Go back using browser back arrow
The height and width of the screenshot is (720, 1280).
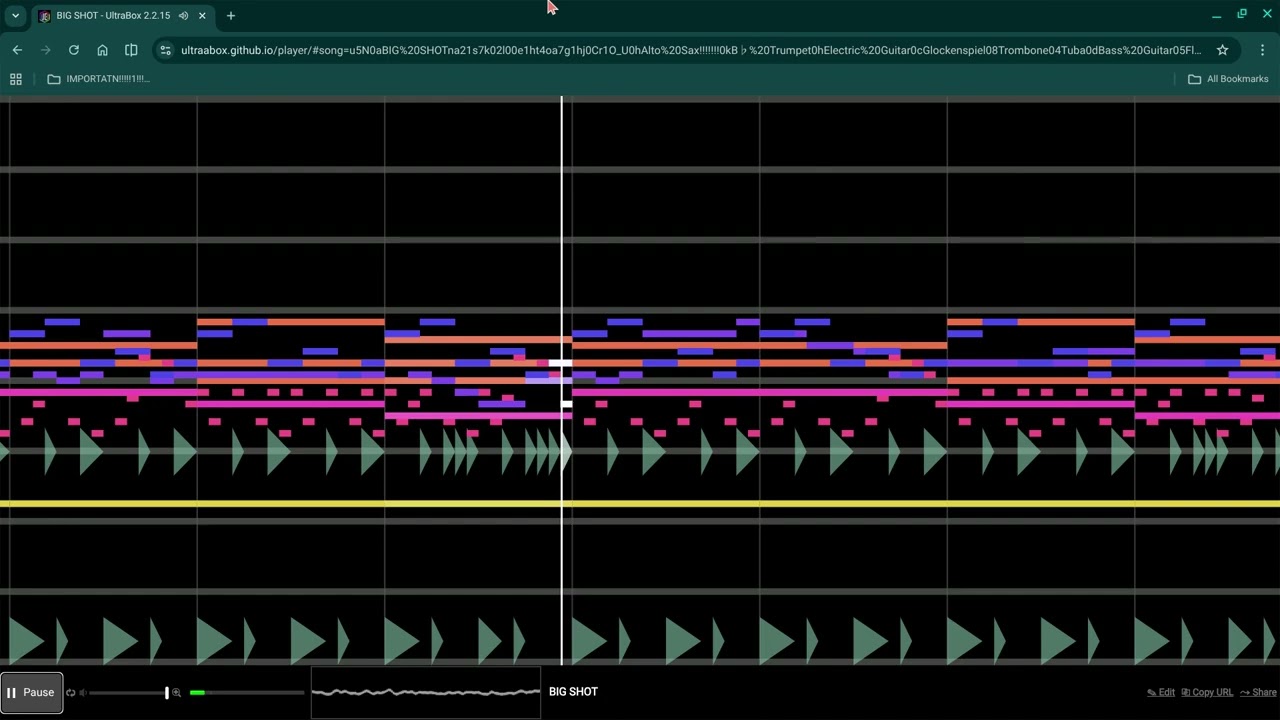(17, 50)
